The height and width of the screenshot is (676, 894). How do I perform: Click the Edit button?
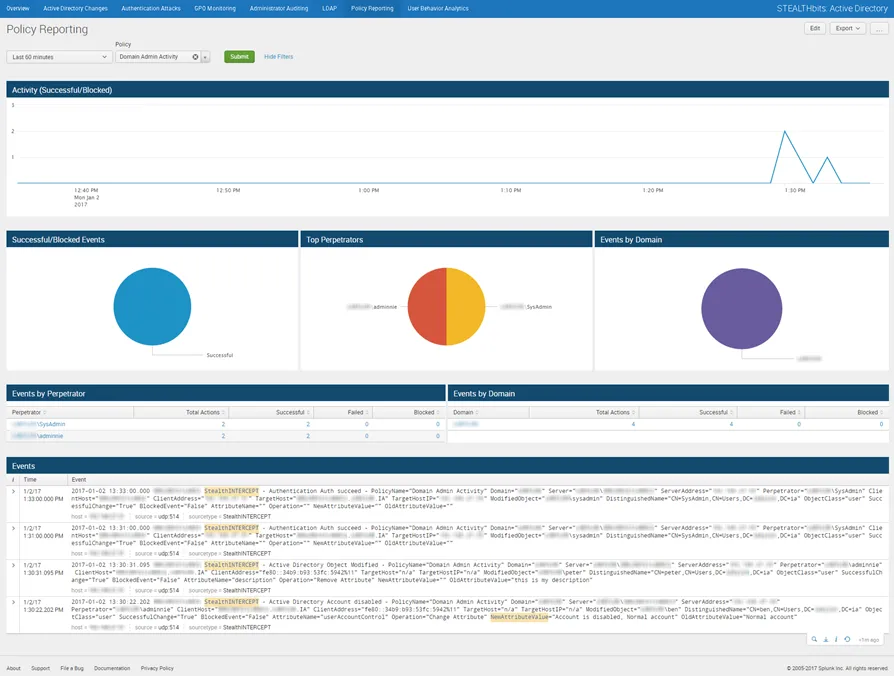coord(815,28)
